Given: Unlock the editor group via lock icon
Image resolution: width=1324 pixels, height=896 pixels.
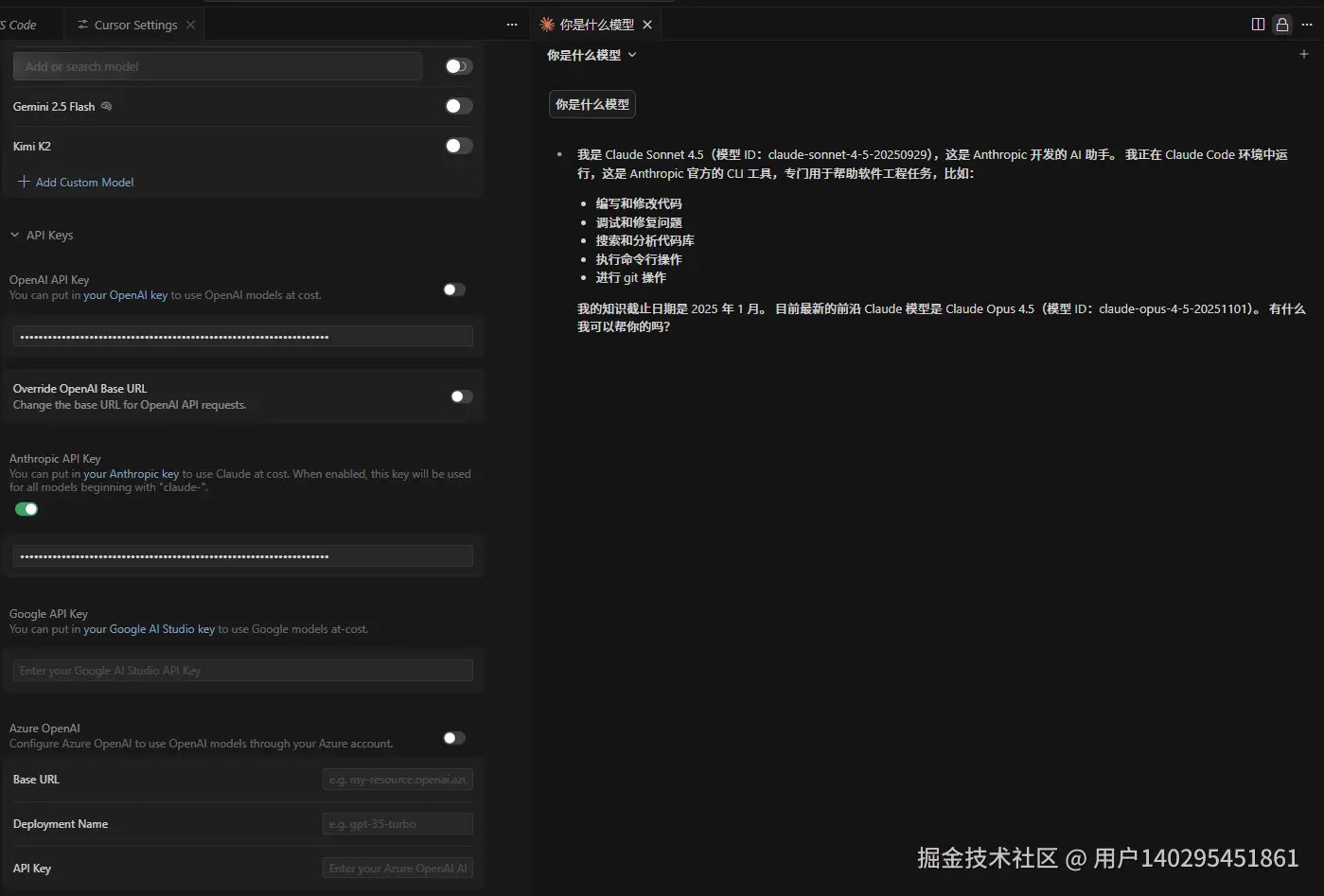Looking at the screenshot, I should coord(1282,24).
